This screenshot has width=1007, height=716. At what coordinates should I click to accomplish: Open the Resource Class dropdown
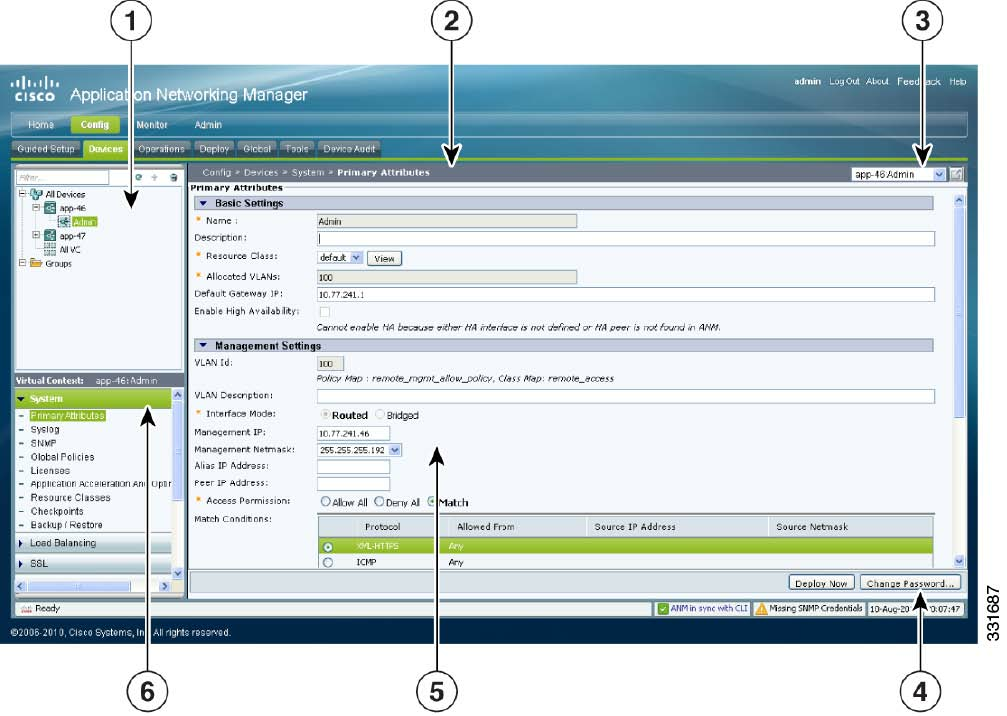point(357,258)
